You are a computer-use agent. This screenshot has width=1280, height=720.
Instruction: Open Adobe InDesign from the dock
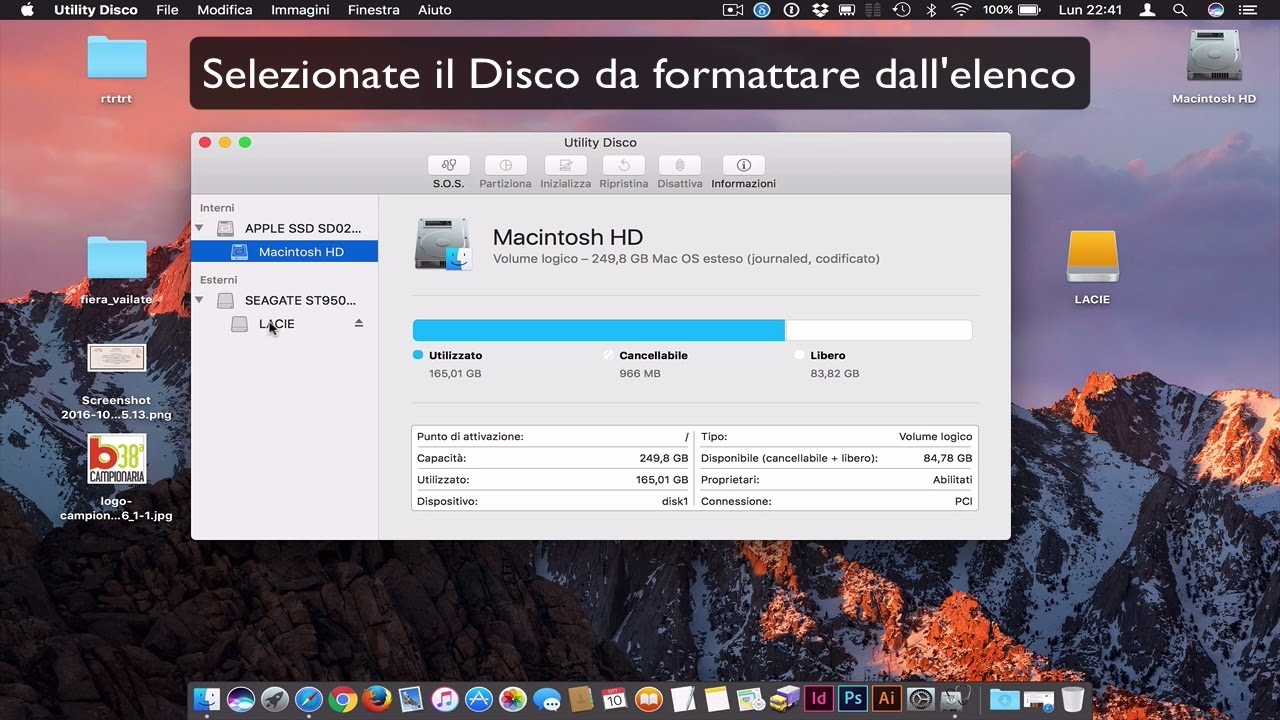818,698
